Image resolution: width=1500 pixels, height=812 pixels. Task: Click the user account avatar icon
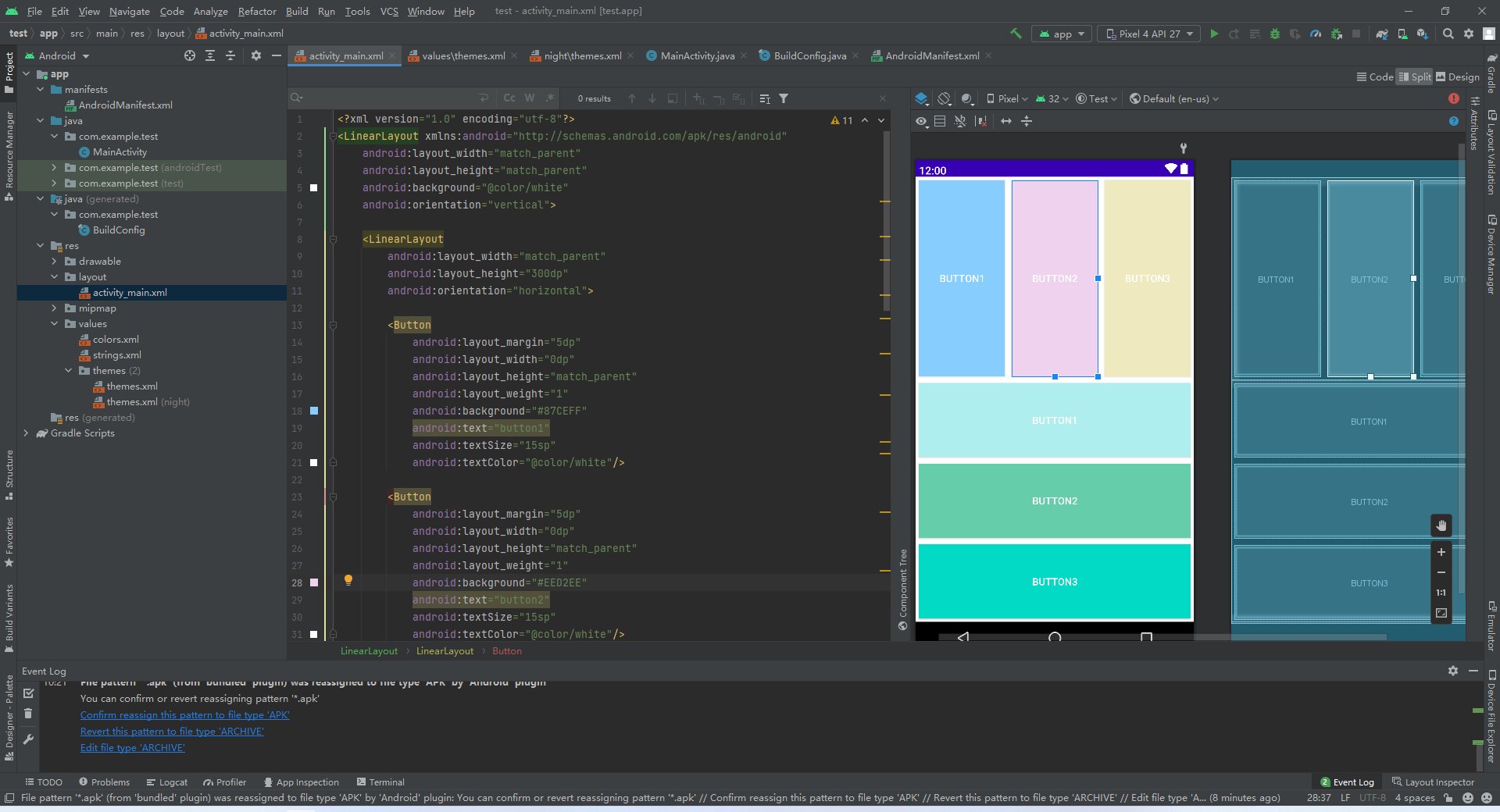pyautogui.click(x=1489, y=34)
